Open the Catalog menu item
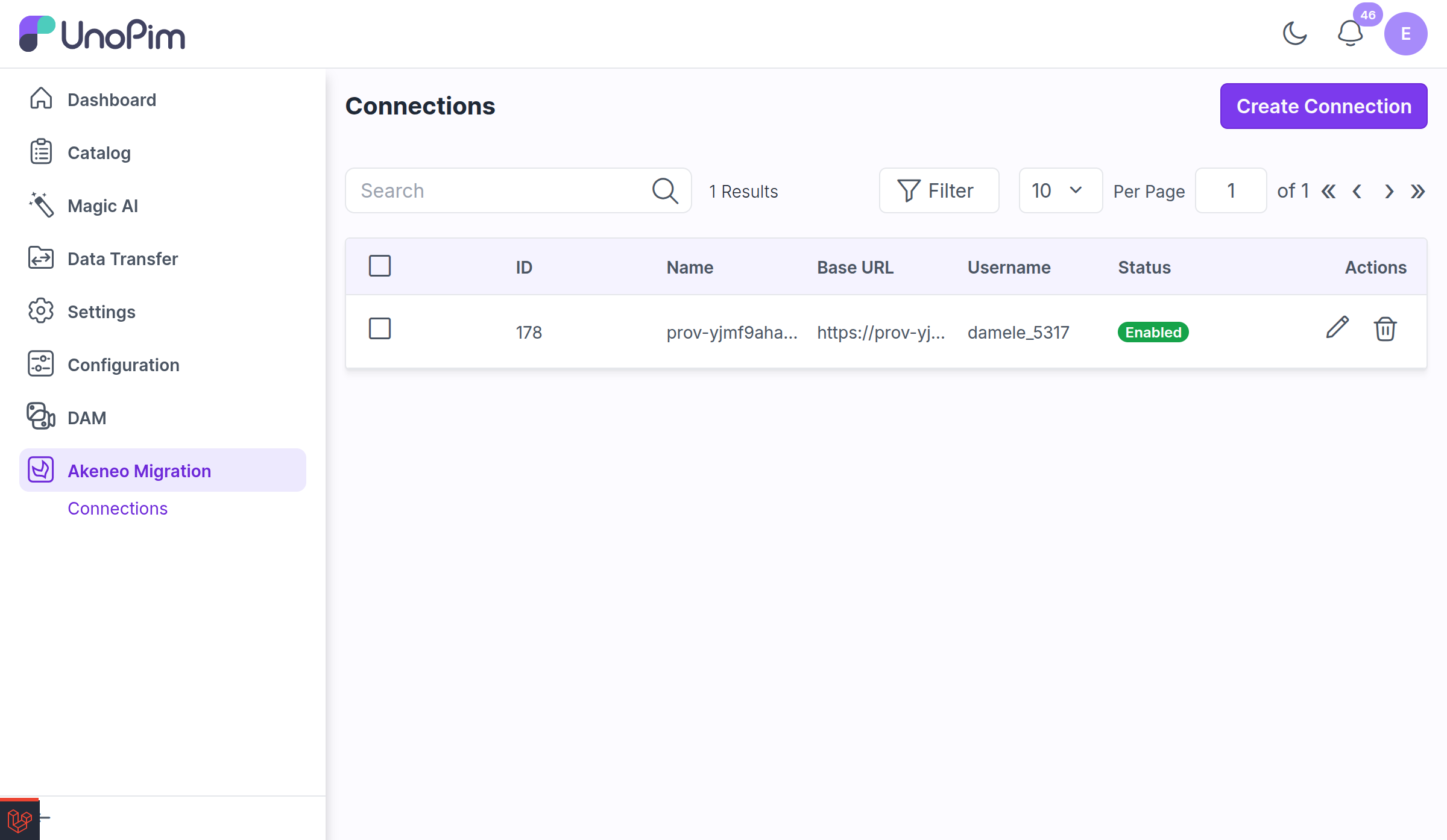Viewport: 1447px width, 840px height. point(163,152)
